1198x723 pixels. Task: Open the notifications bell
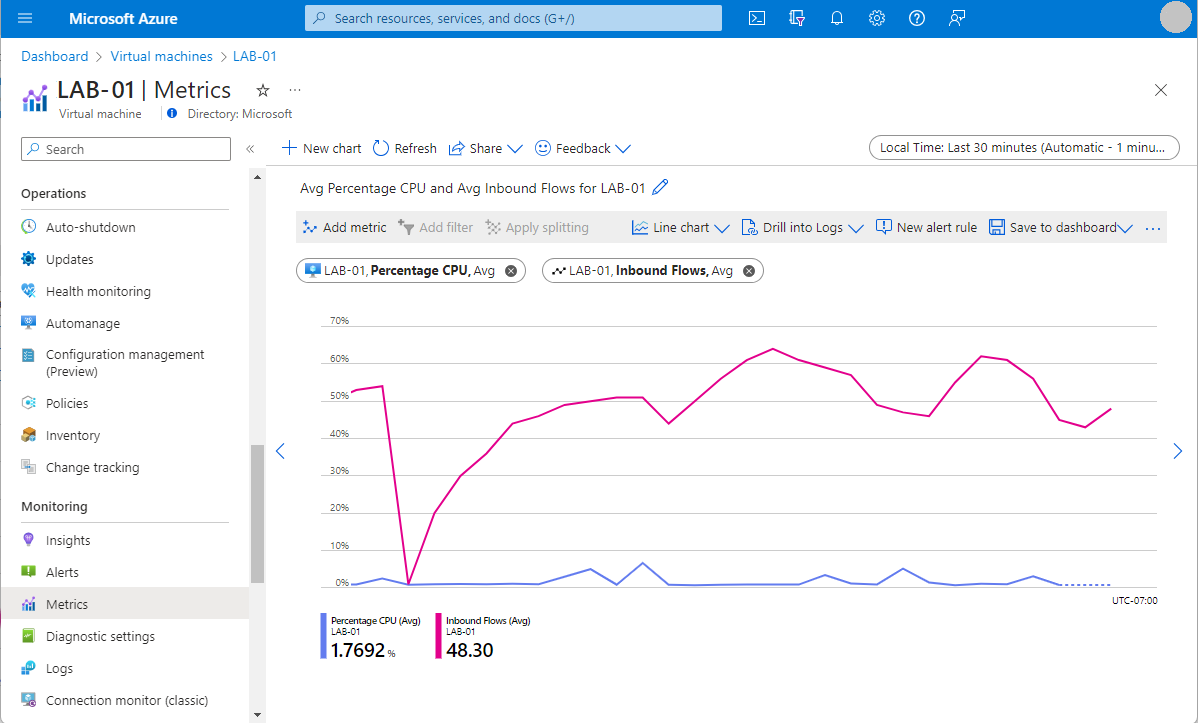pos(837,18)
